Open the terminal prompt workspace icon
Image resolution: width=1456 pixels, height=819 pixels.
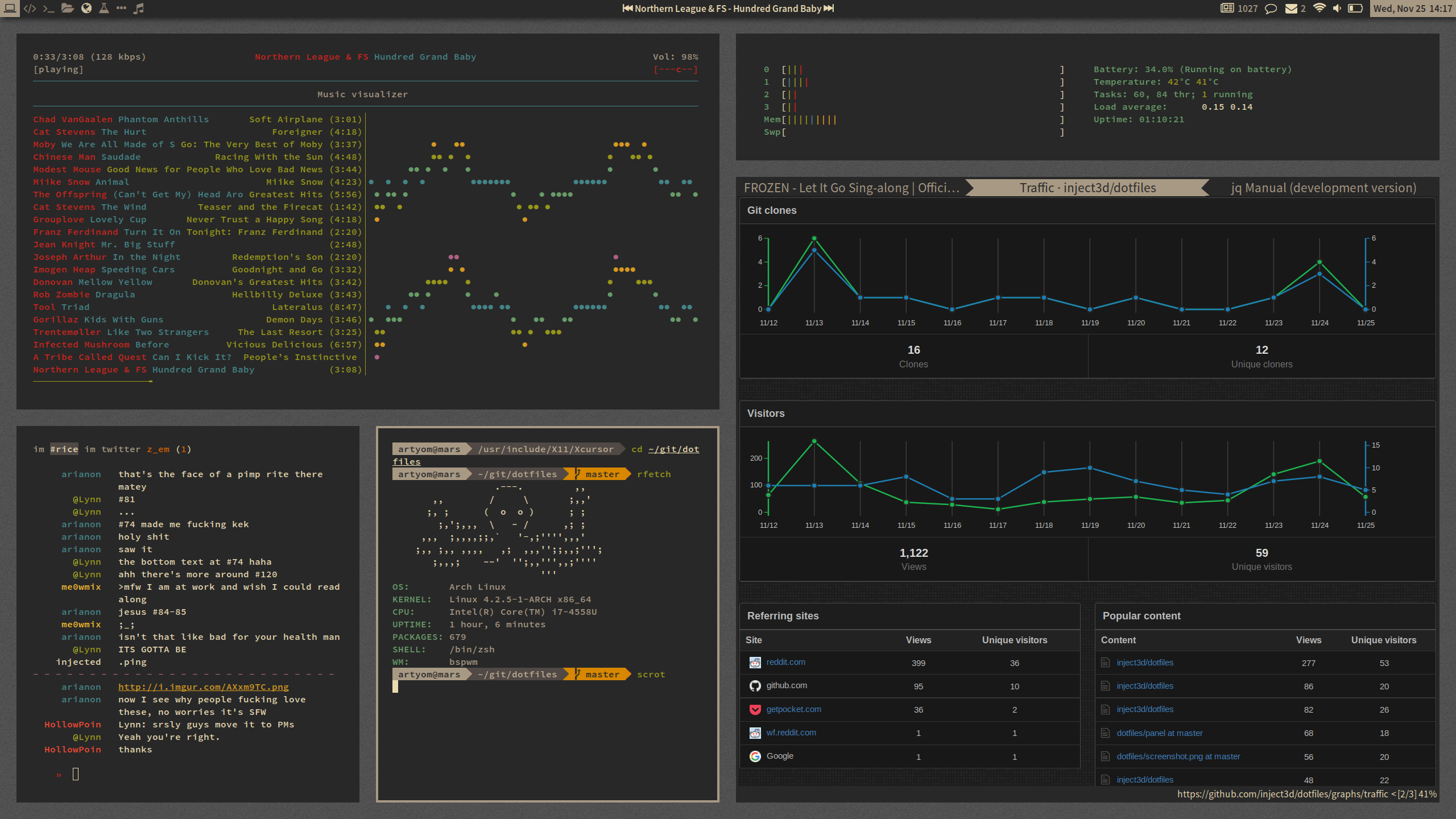(x=48, y=9)
